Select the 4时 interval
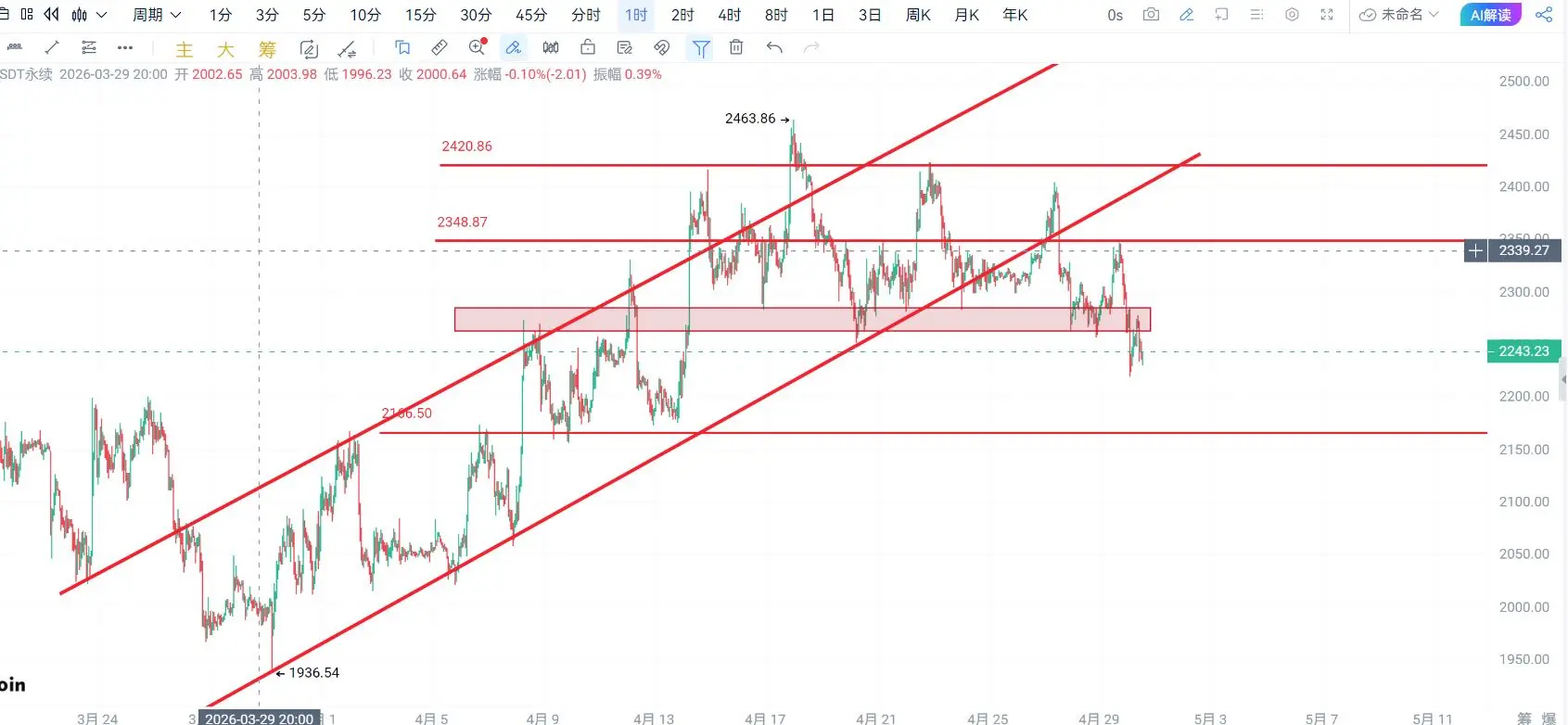1568x725 pixels. point(730,15)
